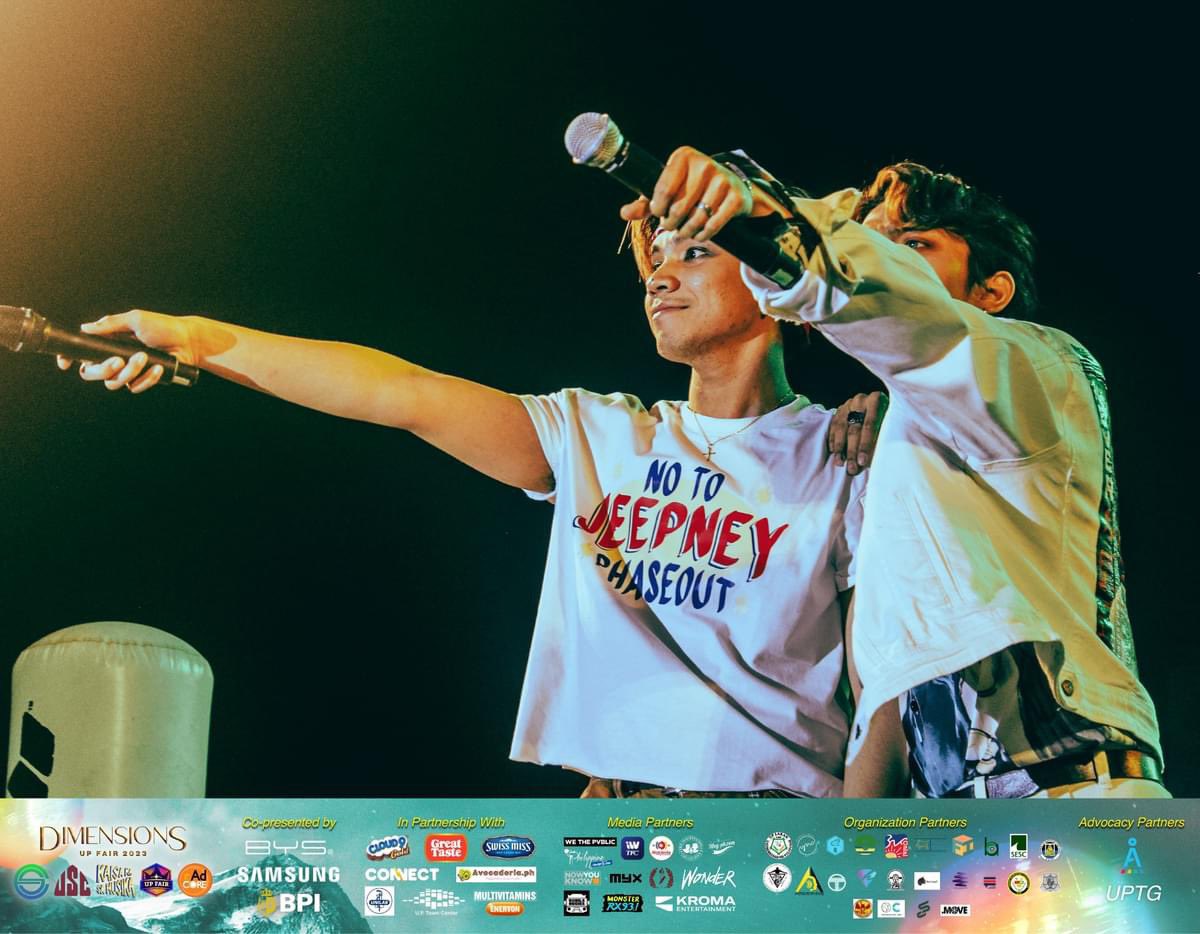Click the Kroma Entertainment logo
1200x934 pixels.
(704, 903)
